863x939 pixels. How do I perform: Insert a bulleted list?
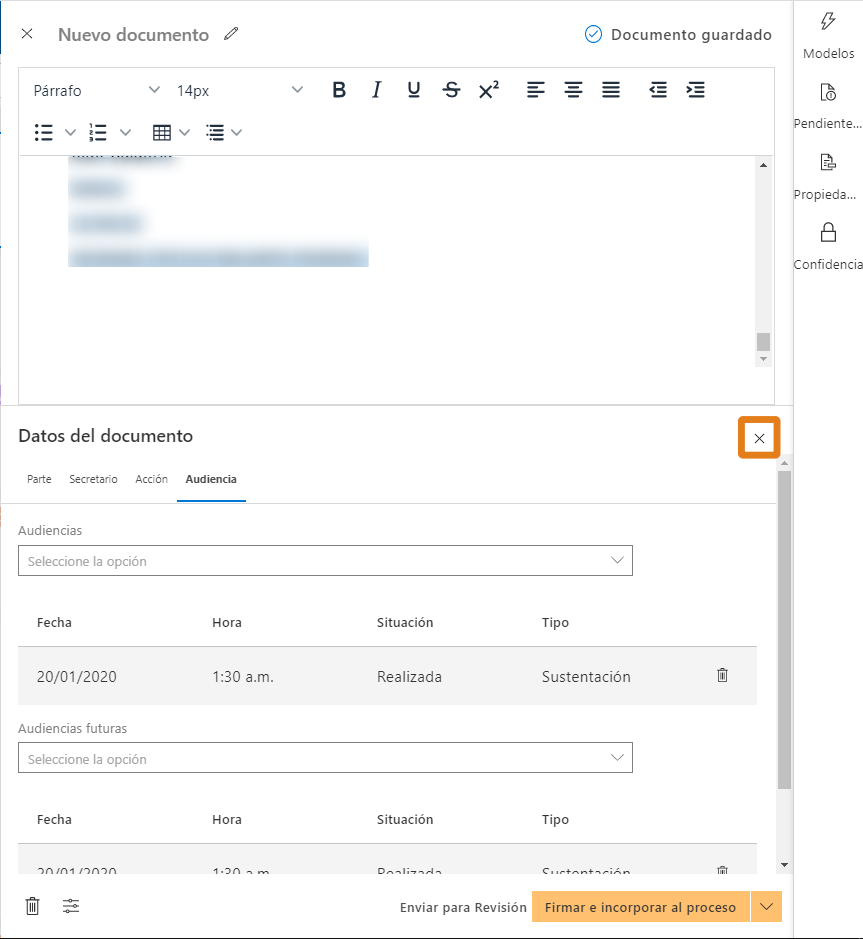tap(44, 132)
